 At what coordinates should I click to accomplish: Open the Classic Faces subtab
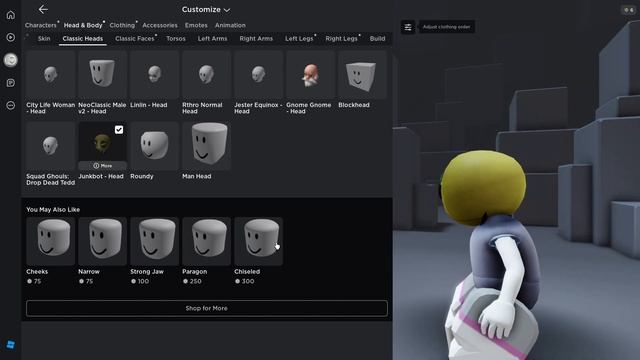[x=135, y=39]
